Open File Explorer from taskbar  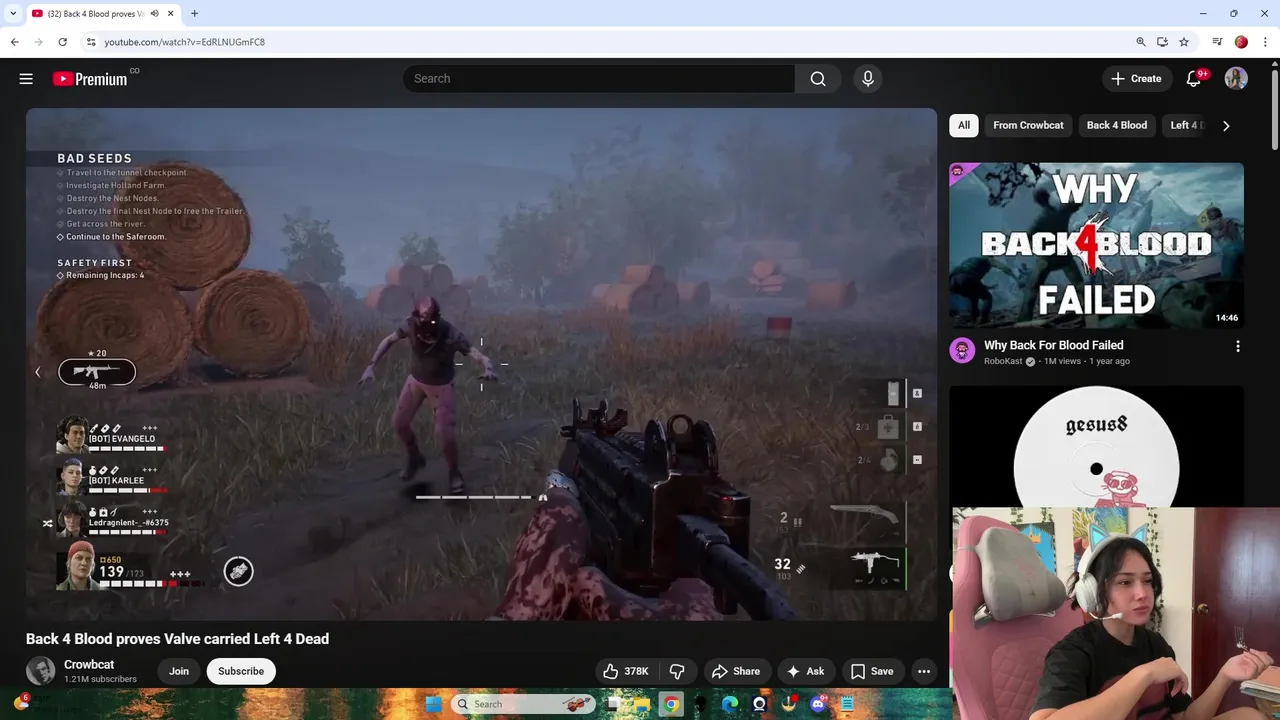pyautogui.click(x=641, y=704)
